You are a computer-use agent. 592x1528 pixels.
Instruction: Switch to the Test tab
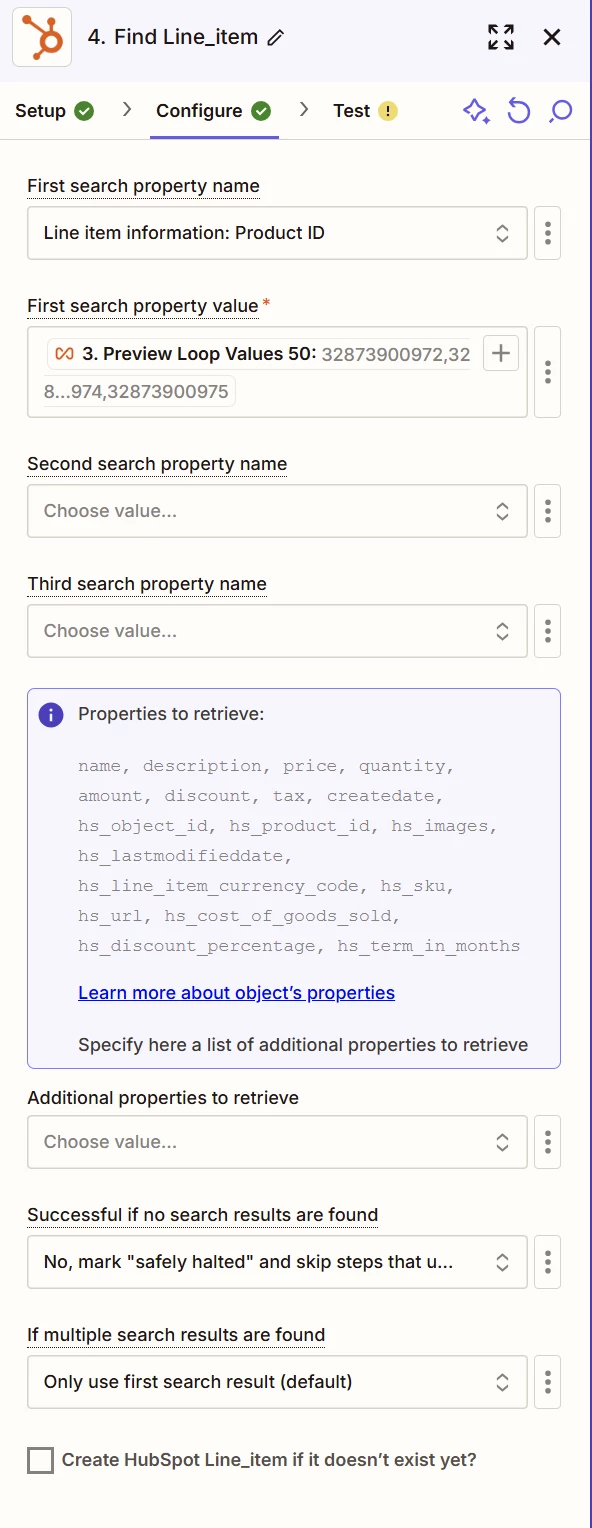365,111
